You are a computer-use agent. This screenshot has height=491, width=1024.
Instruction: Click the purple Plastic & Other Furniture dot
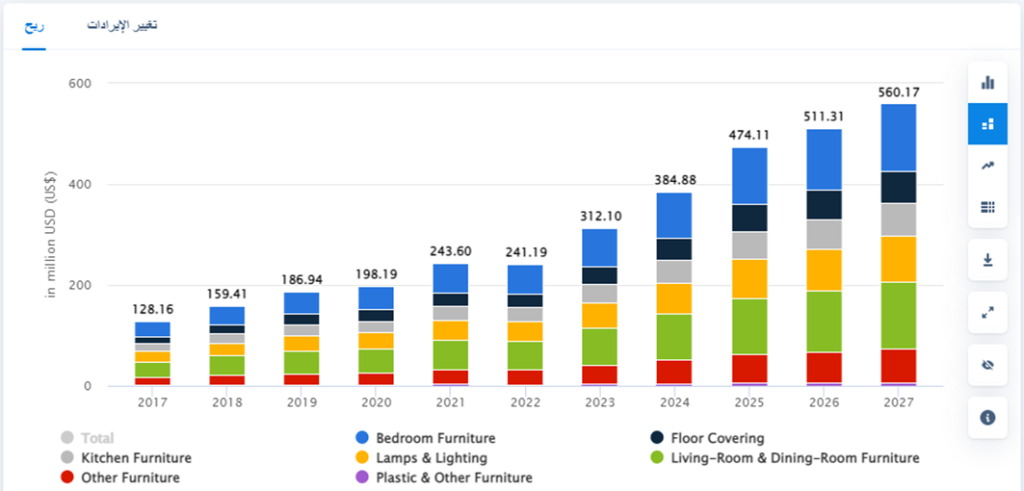[362, 478]
